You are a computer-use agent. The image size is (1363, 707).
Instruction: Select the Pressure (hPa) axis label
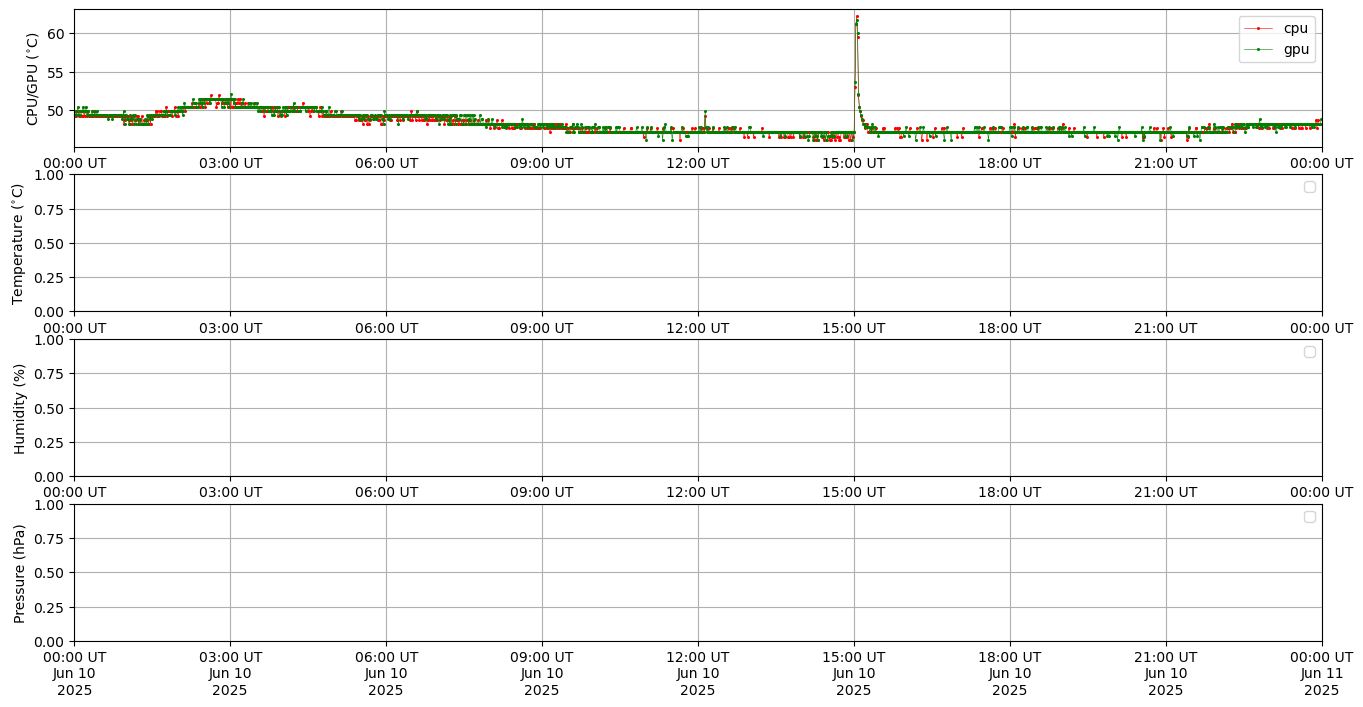(x=18, y=573)
